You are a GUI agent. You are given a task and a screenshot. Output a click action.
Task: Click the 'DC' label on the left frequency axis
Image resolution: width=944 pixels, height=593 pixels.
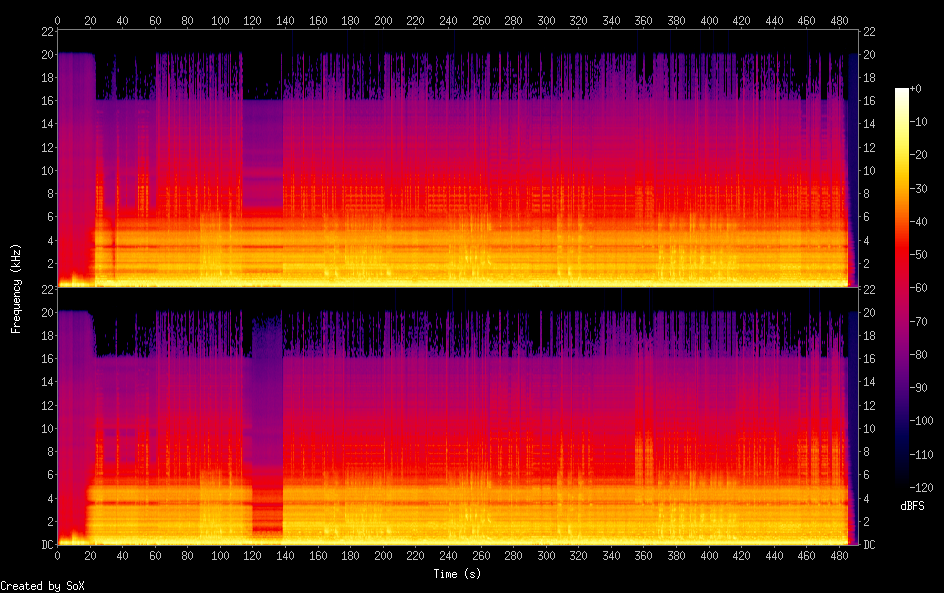pyautogui.click(x=48, y=545)
